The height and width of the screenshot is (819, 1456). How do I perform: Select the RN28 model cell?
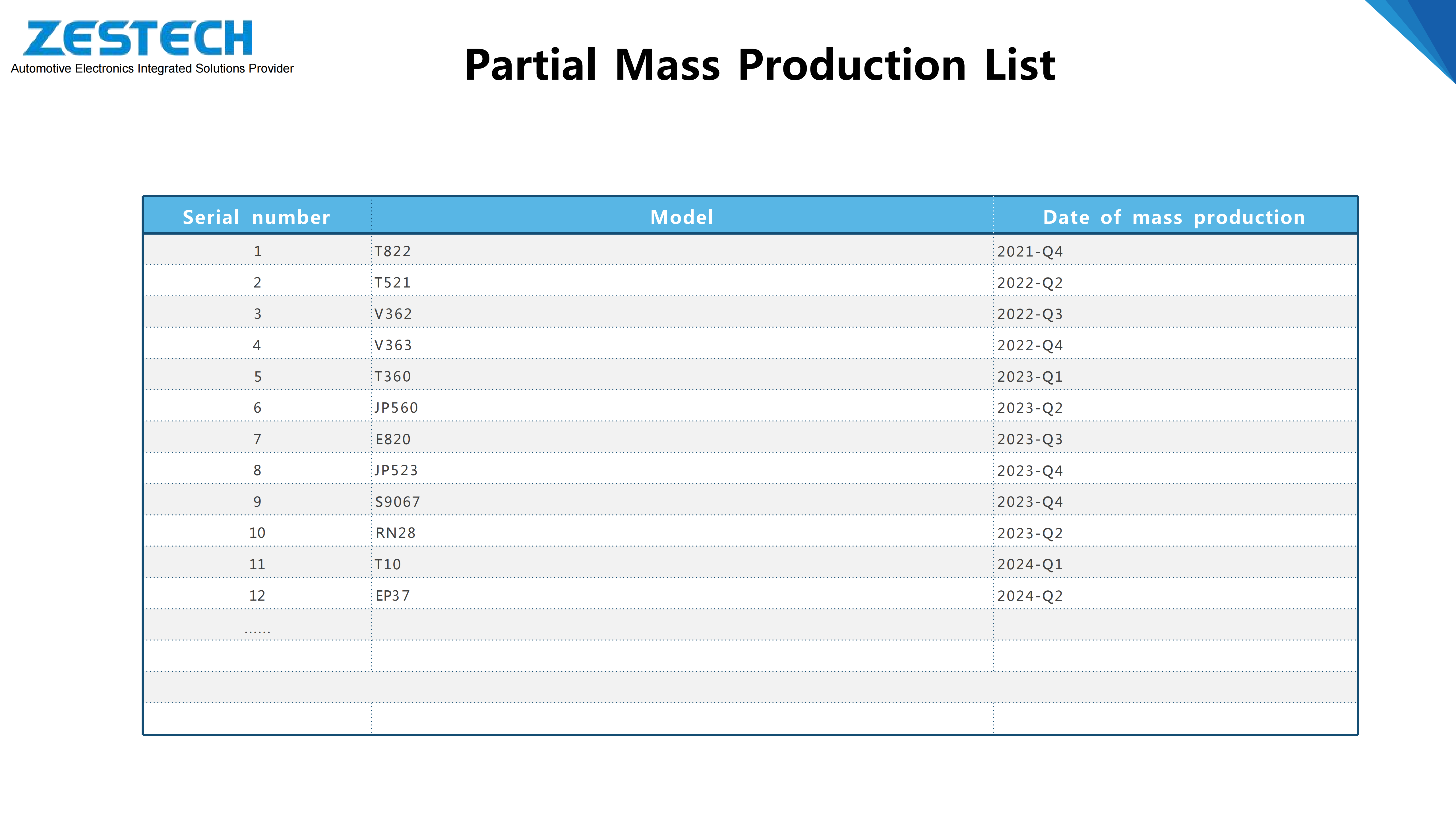click(395, 533)
